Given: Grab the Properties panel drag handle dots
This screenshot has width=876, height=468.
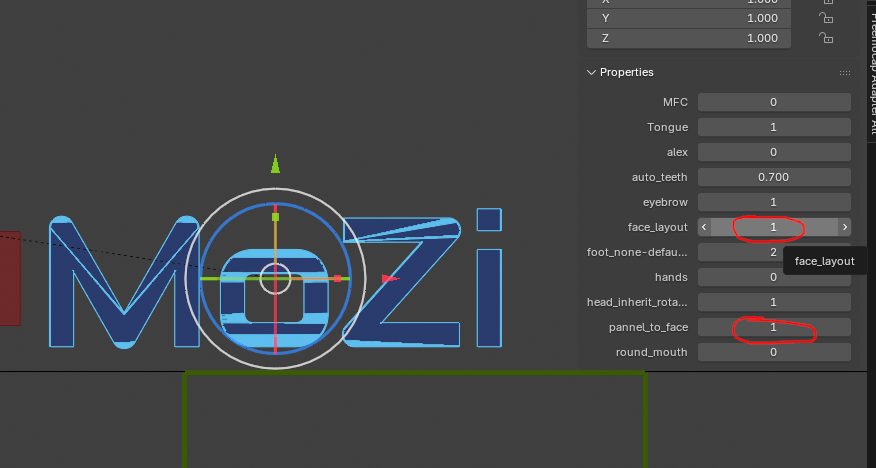Looking at the screenshot, I should pos(845,73).
